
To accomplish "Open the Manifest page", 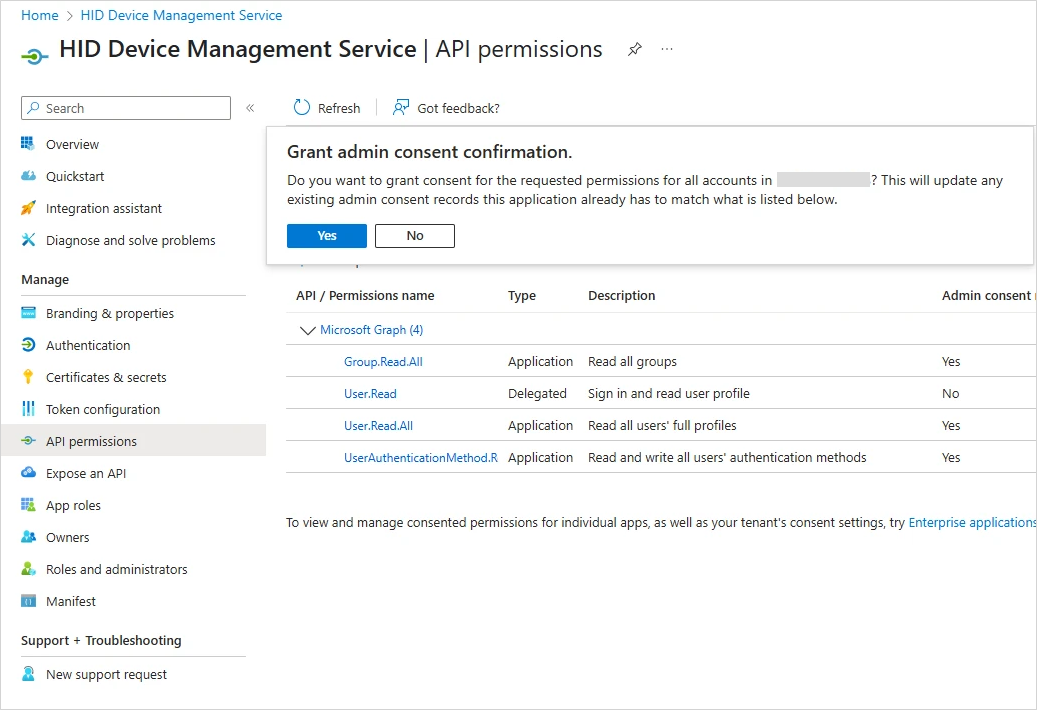I will pos(71,601).
